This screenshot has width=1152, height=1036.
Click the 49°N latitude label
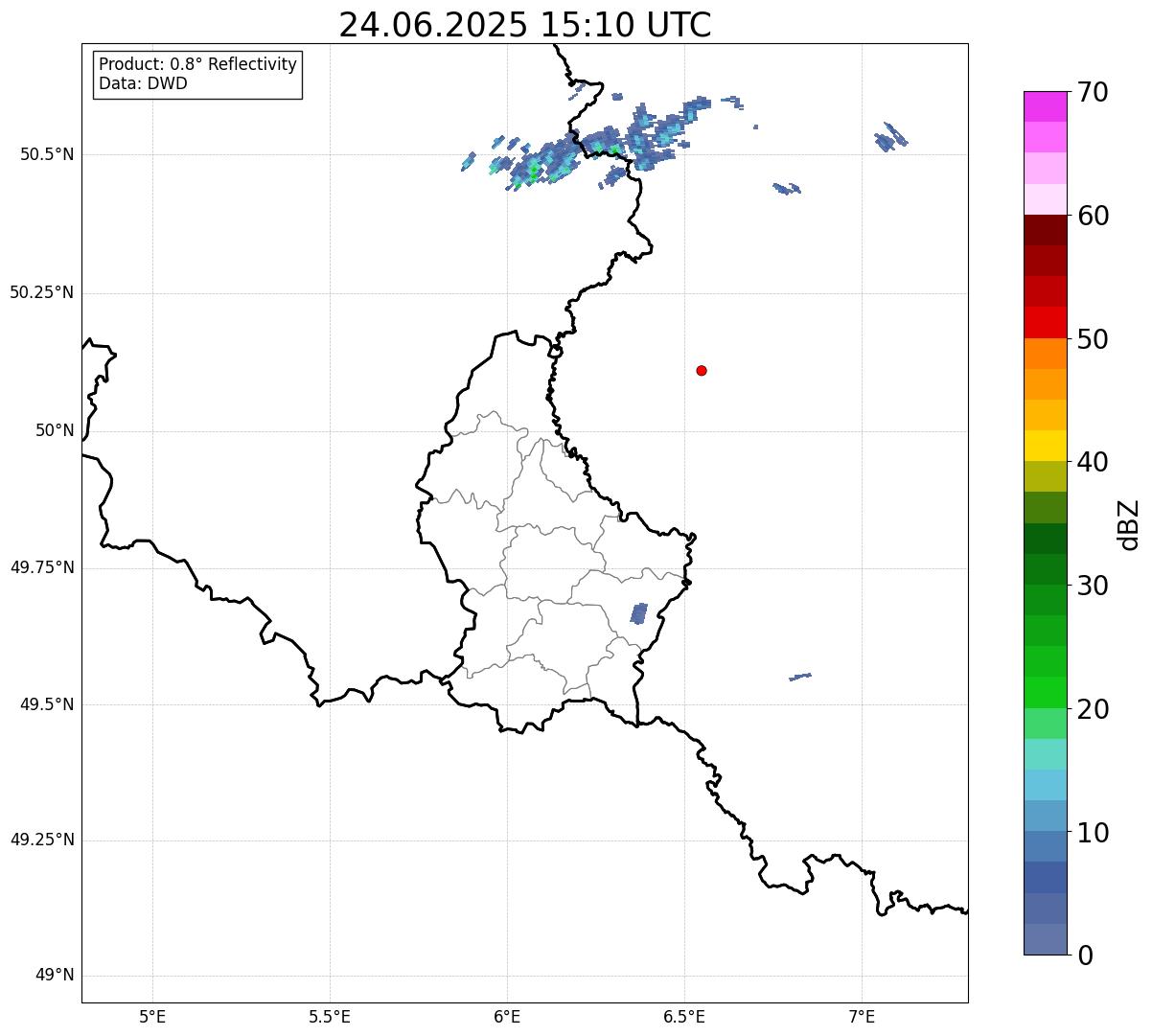click(55, 976)
